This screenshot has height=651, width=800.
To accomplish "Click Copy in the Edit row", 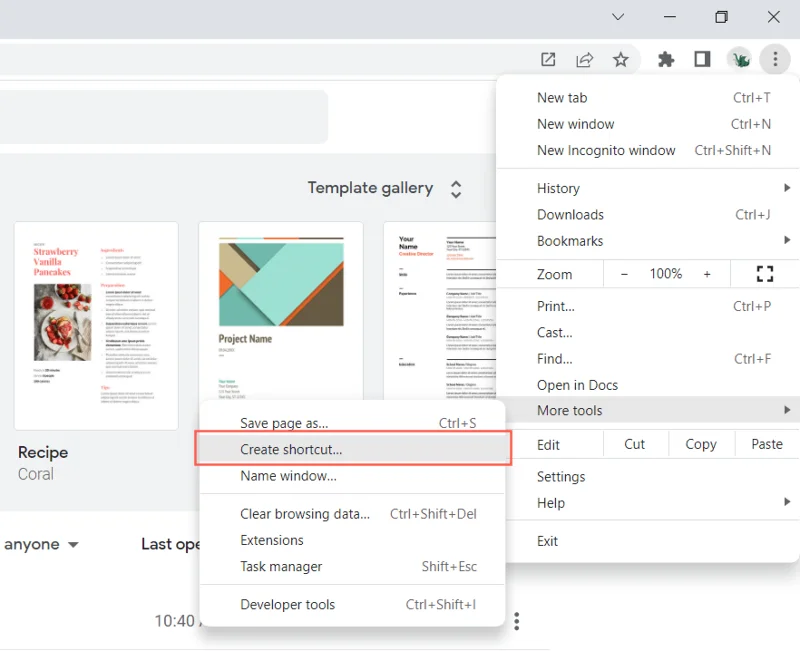I will pyautogui.click(x=701, y=444).
